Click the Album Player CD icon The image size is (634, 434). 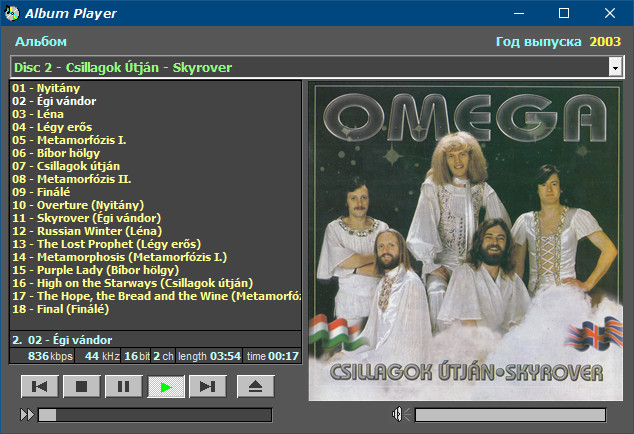point(12,13)
